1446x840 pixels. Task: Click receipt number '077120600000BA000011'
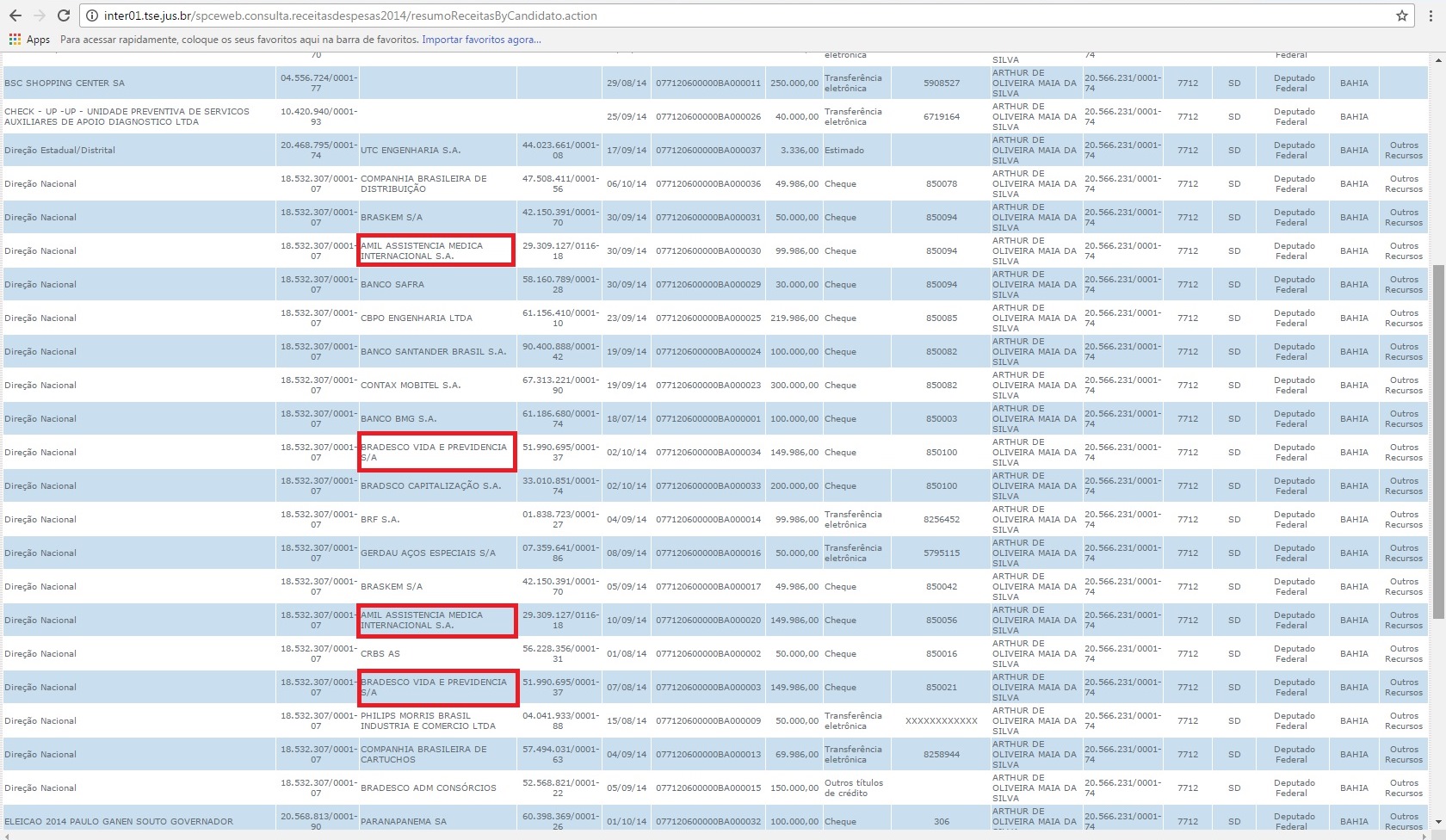(x=708, y=83)
